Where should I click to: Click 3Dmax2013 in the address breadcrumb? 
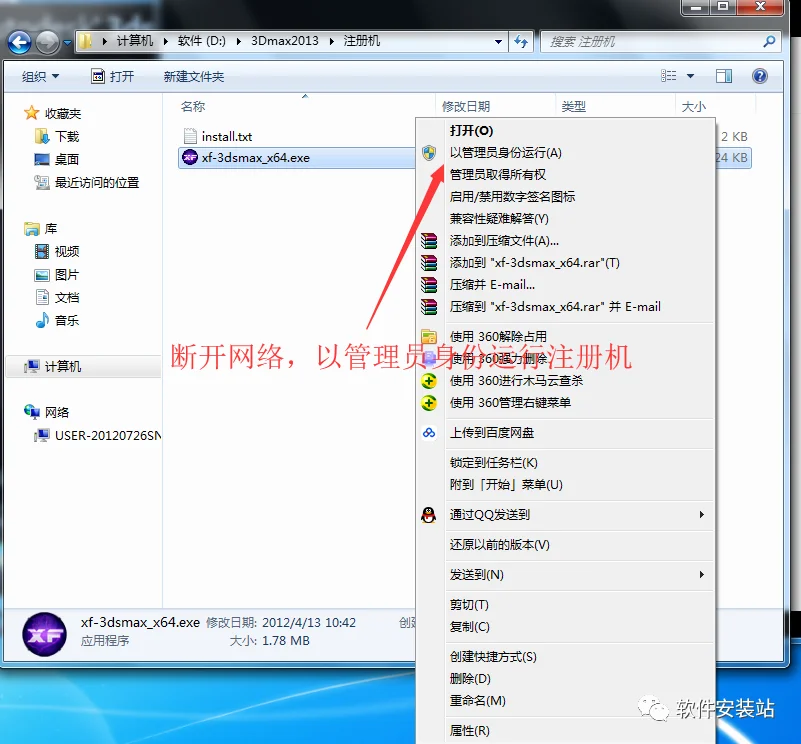click(285, 41)
